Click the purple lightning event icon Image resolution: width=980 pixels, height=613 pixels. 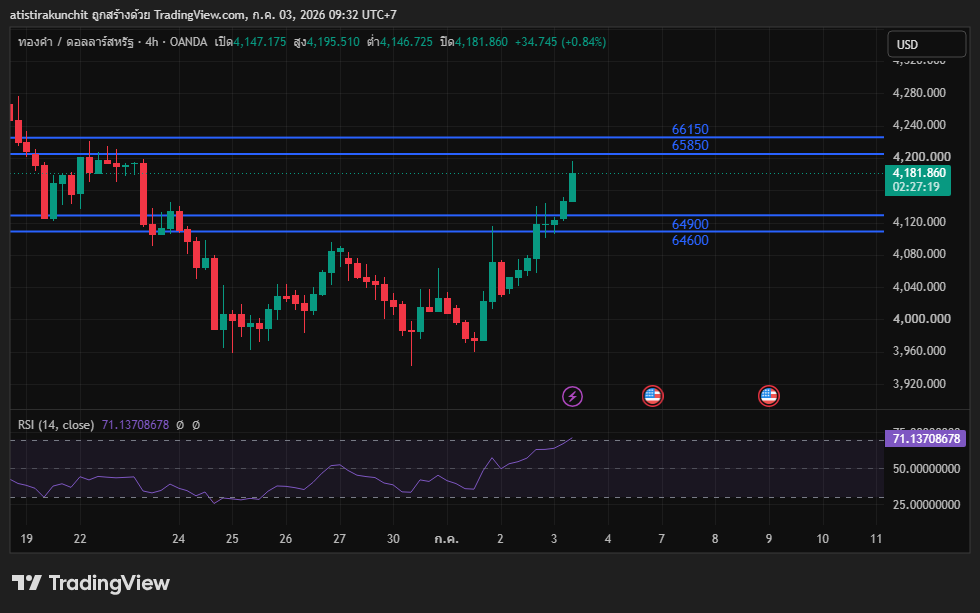(x=572, y=396)
